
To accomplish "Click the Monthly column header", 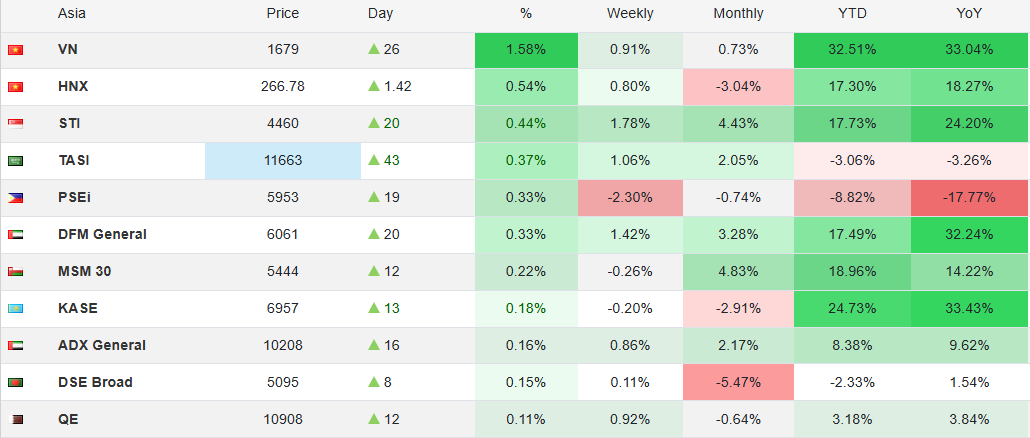I will [x=738, y=14].
